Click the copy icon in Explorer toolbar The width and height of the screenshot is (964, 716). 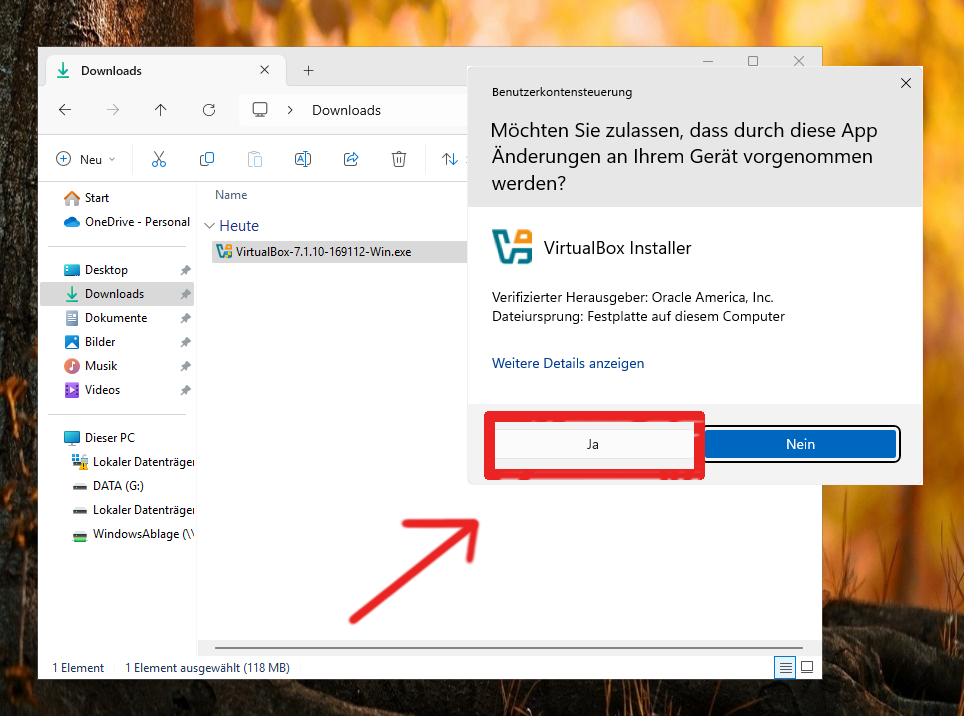(207, 159)
